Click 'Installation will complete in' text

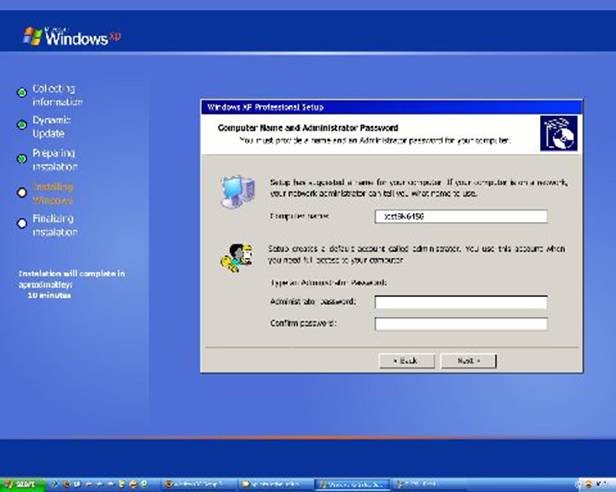coord(72,274)
